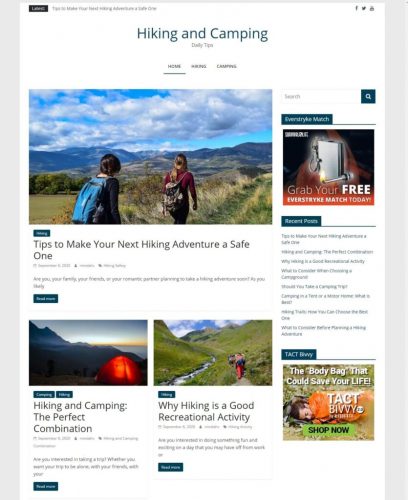Focus the Search input field
The height and width of the screenshot is (500, 408).
point(321,96)
